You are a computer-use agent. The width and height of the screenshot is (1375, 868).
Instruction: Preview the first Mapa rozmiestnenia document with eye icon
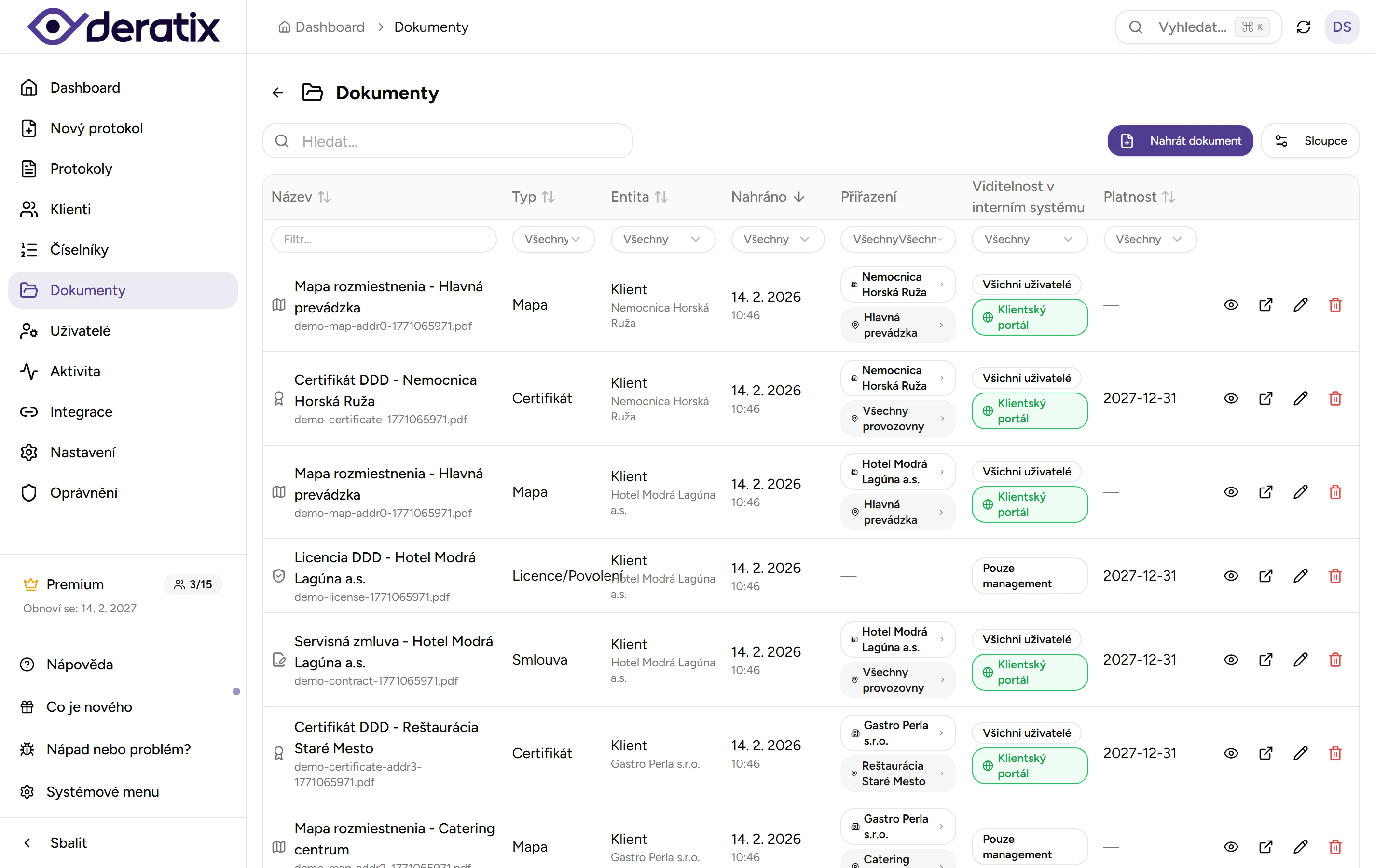click(1231, 305)
